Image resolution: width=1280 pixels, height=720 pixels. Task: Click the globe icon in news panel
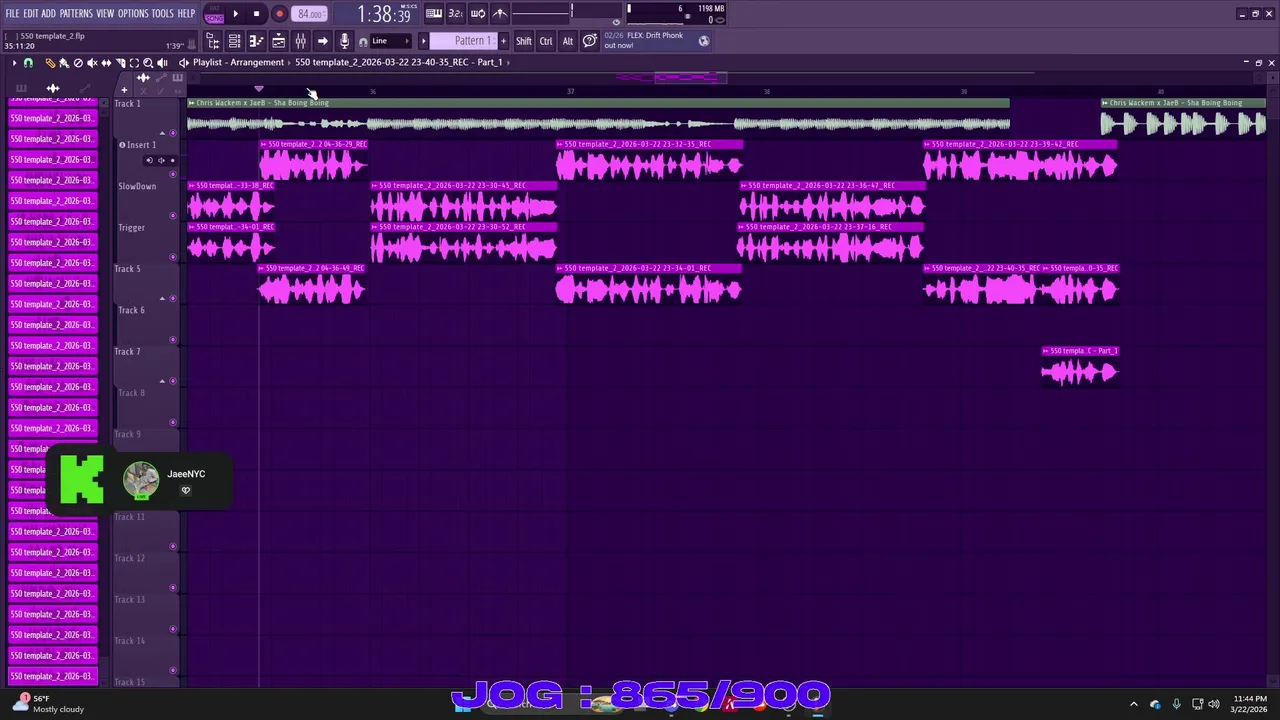click(x=704, y=41)
